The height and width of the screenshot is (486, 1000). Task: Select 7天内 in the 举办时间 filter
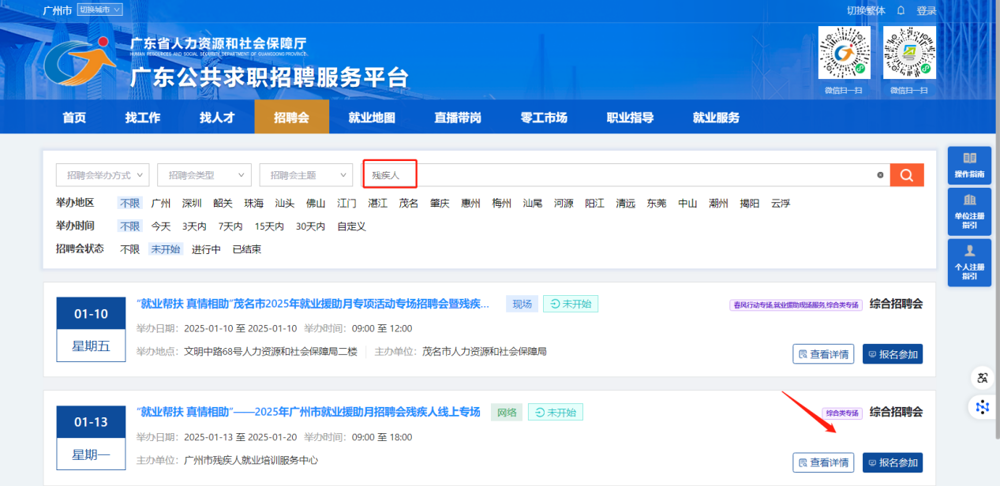[x=230, y=226]
